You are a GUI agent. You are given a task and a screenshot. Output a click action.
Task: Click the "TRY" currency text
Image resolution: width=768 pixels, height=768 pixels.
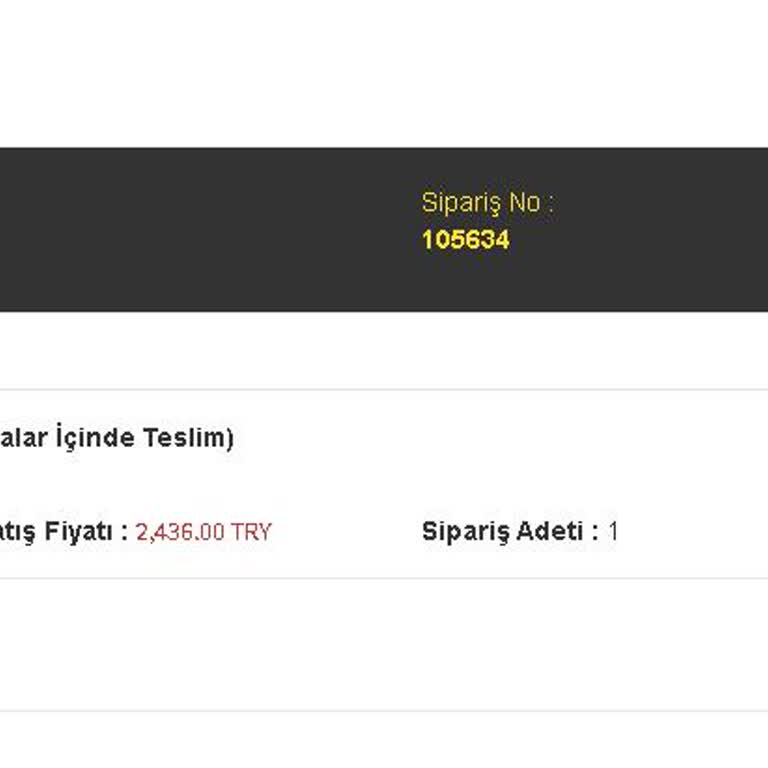(x=251, y=532)
